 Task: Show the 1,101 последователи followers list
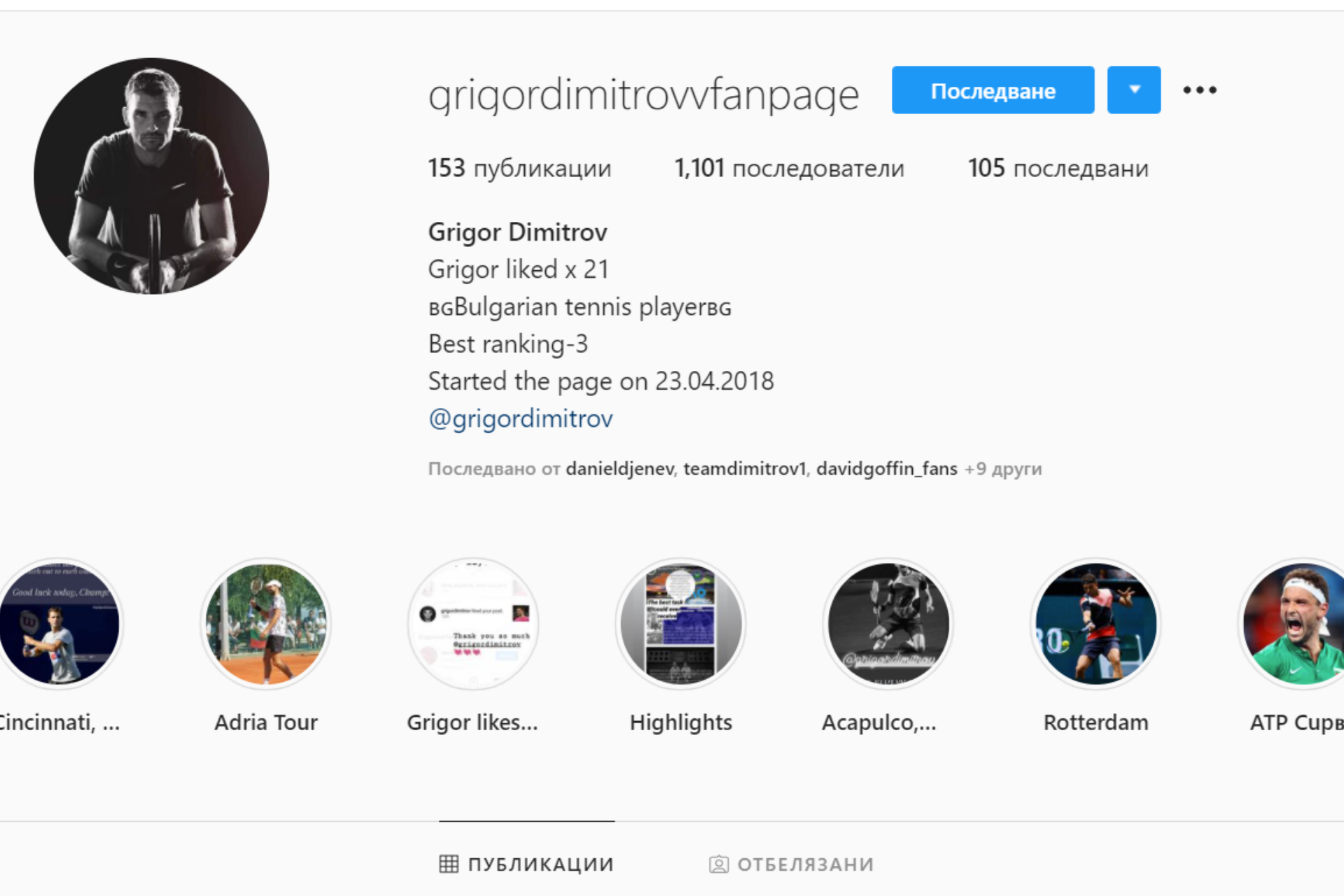coord(790,168)
